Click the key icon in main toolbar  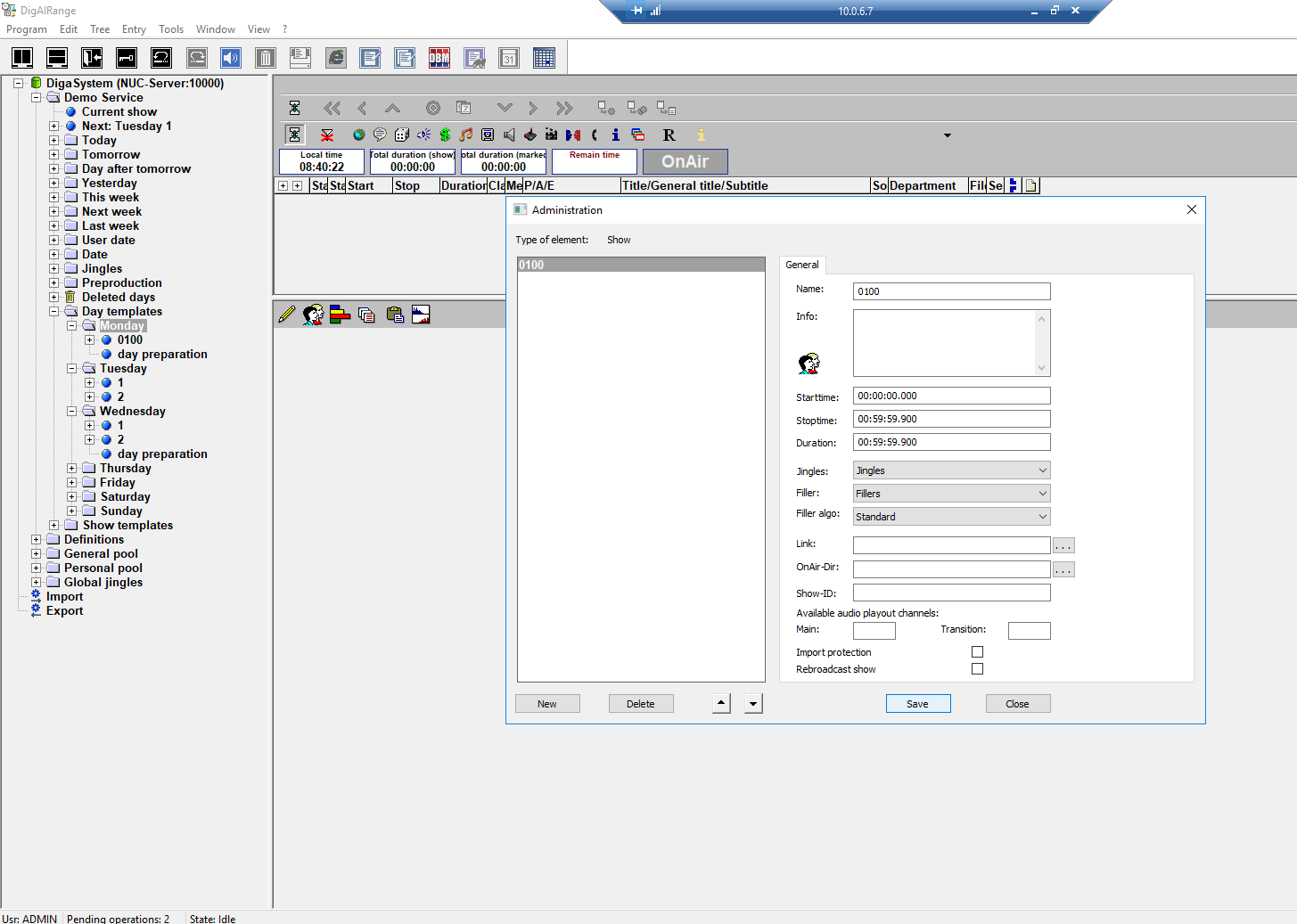pos(127,58)
